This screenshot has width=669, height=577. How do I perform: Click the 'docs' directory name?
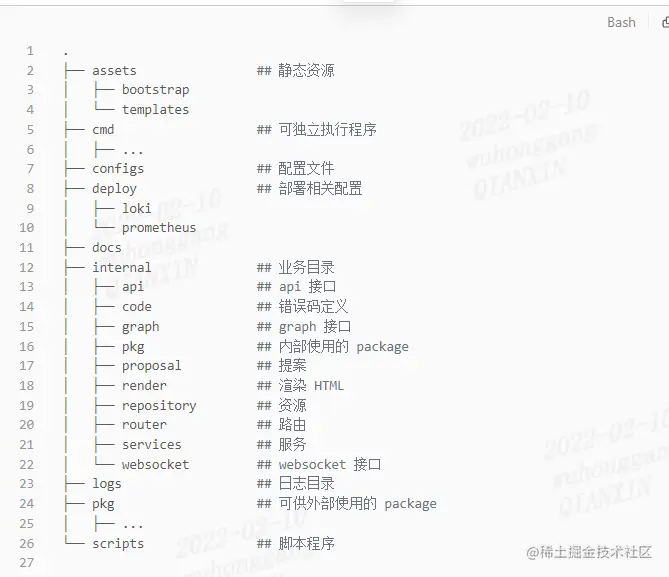pos(107,248)
